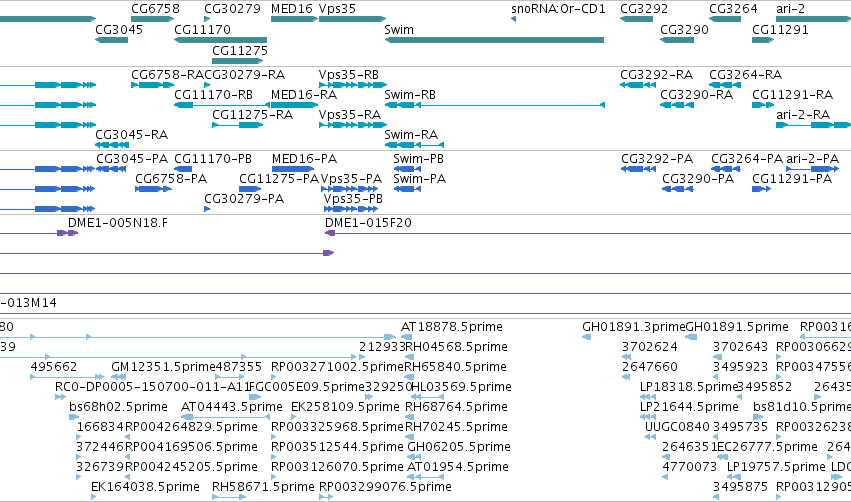851x502 pixels.
Task: Select the CG3264 gene bar
Action: click(x=725, y=19)
